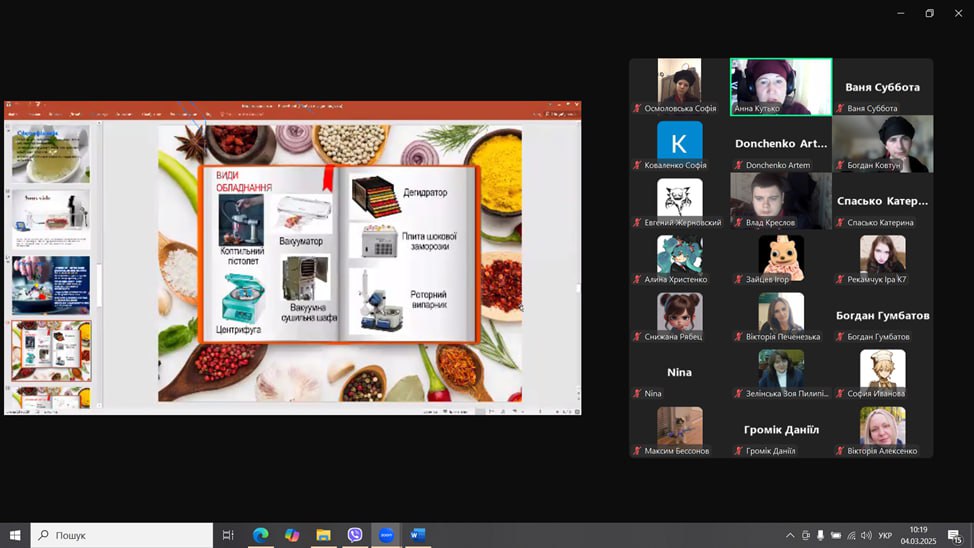Select Анна Кутько's active video tile
This screenshot has height=548, width=974.
pyautogui.click(x=780, y=87)
